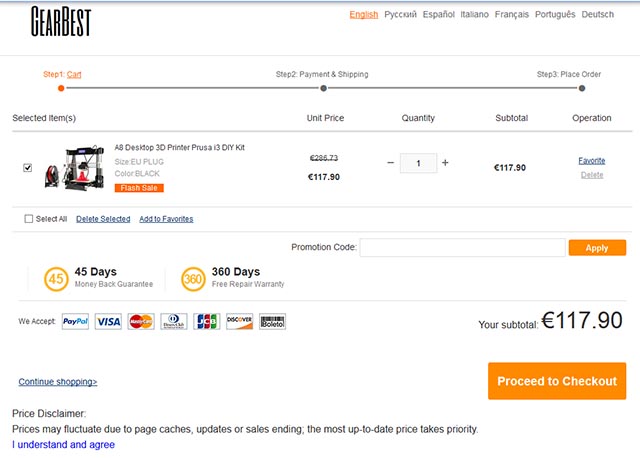The width and height of the screenshot is (640, 458).
Task: Uncheck the A8 3D Printer item checkbox
Action: point(27,167)
